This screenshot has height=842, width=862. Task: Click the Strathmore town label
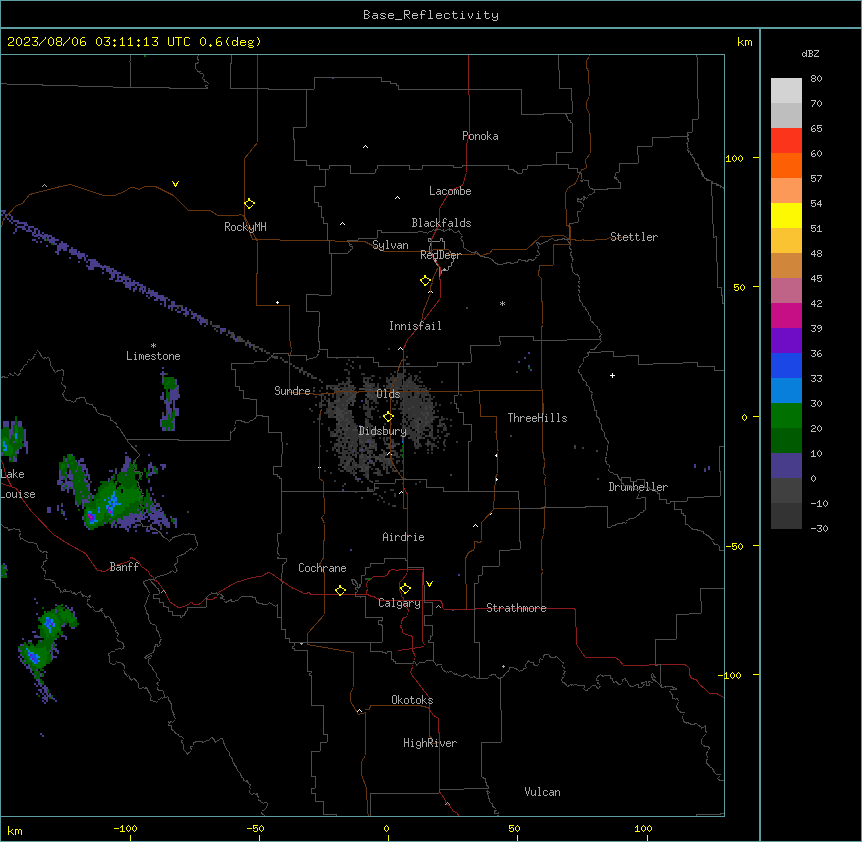point(516,608)
